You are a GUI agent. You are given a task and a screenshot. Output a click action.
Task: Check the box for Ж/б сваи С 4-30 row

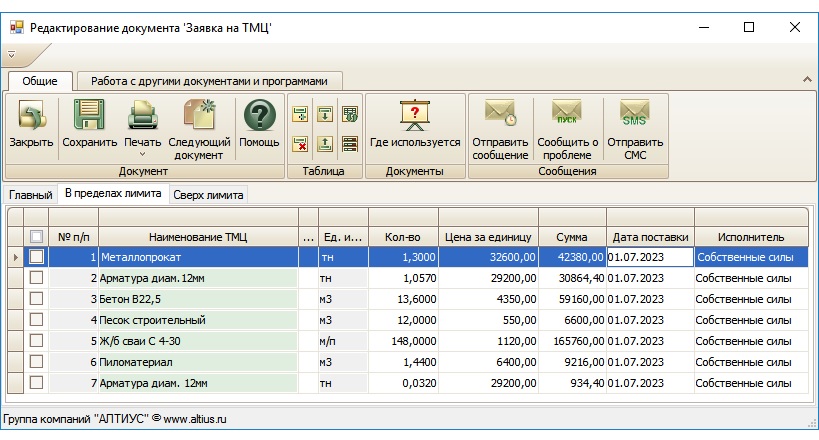(x=36, y=341)
